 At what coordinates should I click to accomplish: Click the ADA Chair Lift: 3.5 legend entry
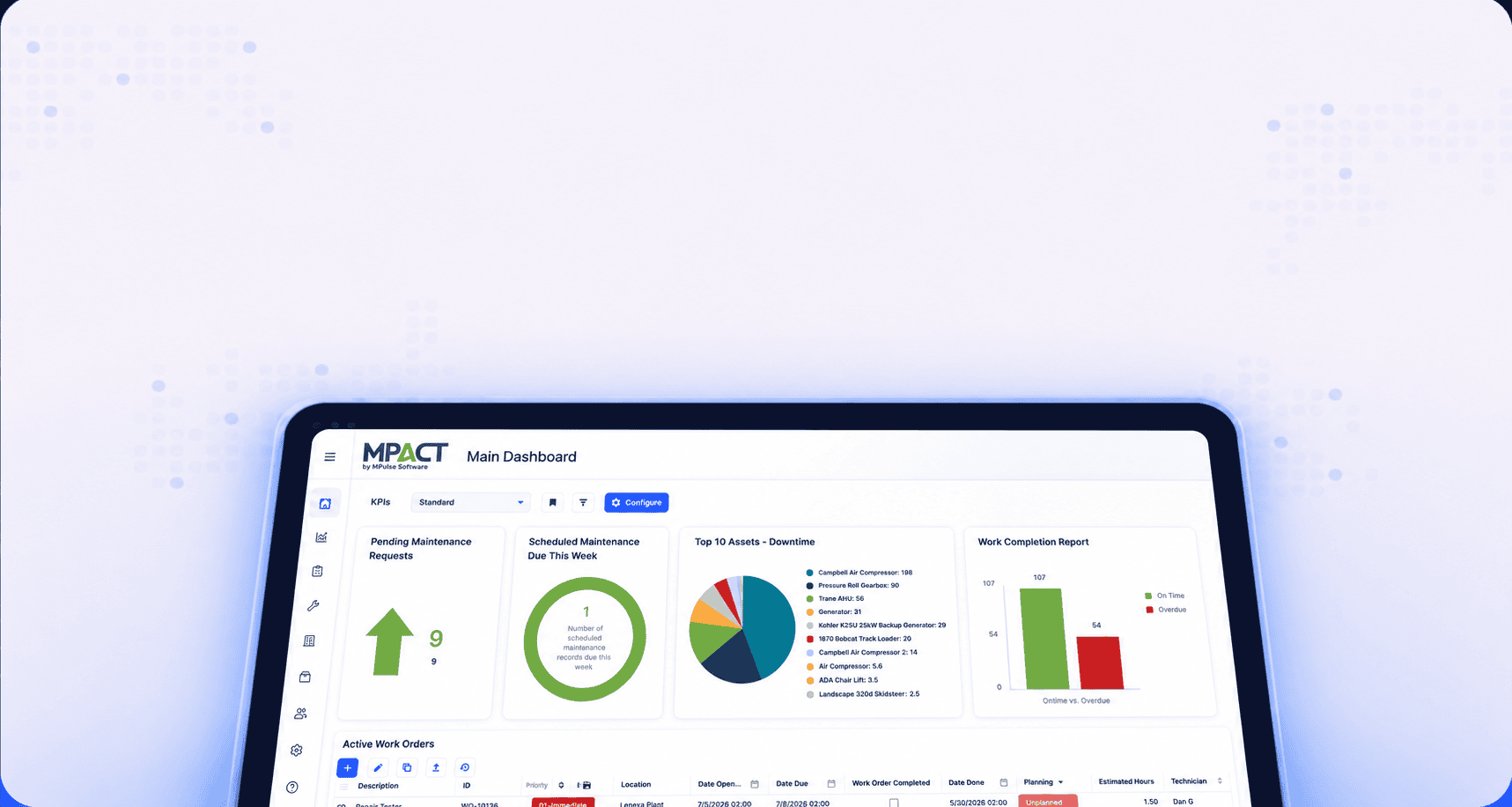coord(842,680)
